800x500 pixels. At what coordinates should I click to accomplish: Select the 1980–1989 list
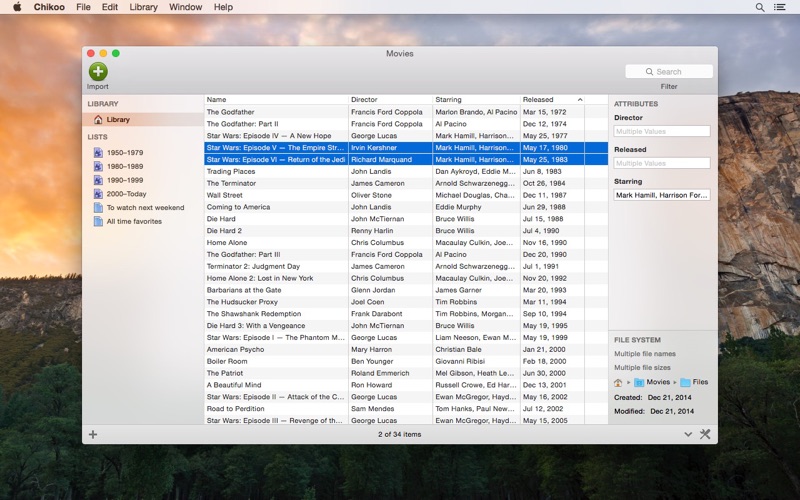coord(143,166)
